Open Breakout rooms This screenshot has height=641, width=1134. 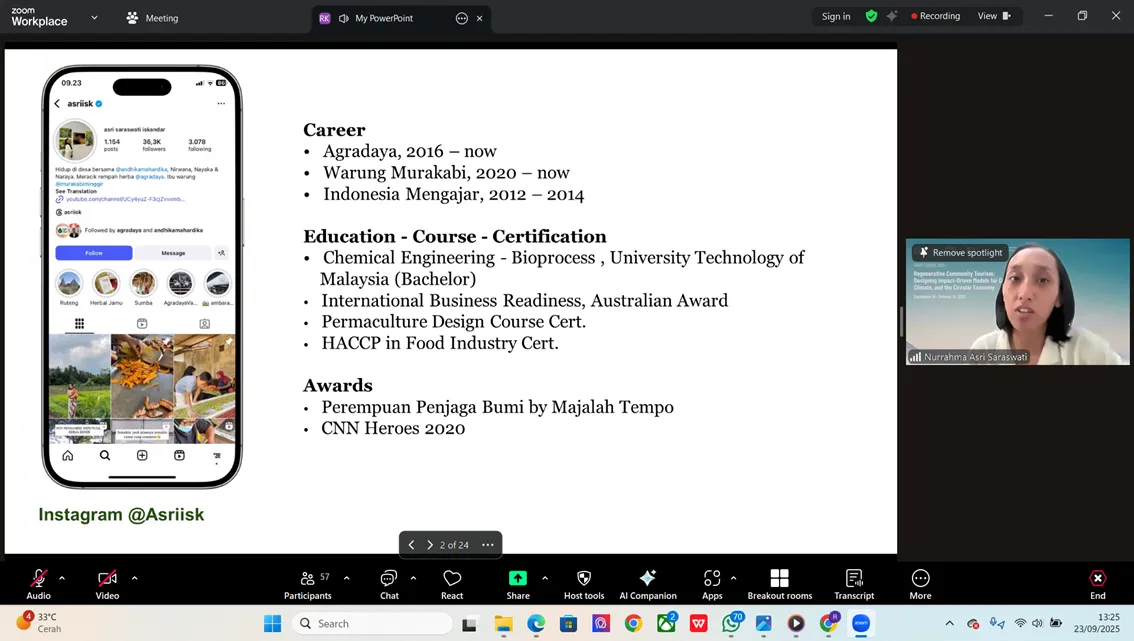pos(779,583)
